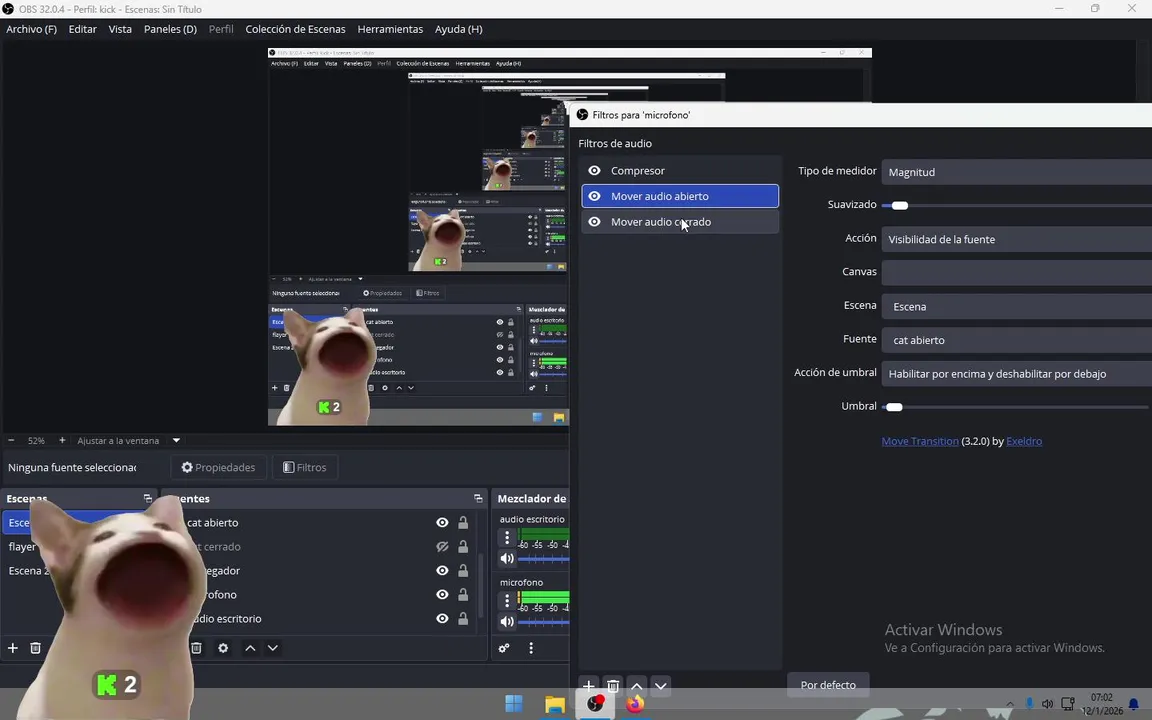Show the hidden cat cerrado source
Image resolution: width=1152 pixels, height=720 pixels.
pyautogui.click(x=442, y=547)
